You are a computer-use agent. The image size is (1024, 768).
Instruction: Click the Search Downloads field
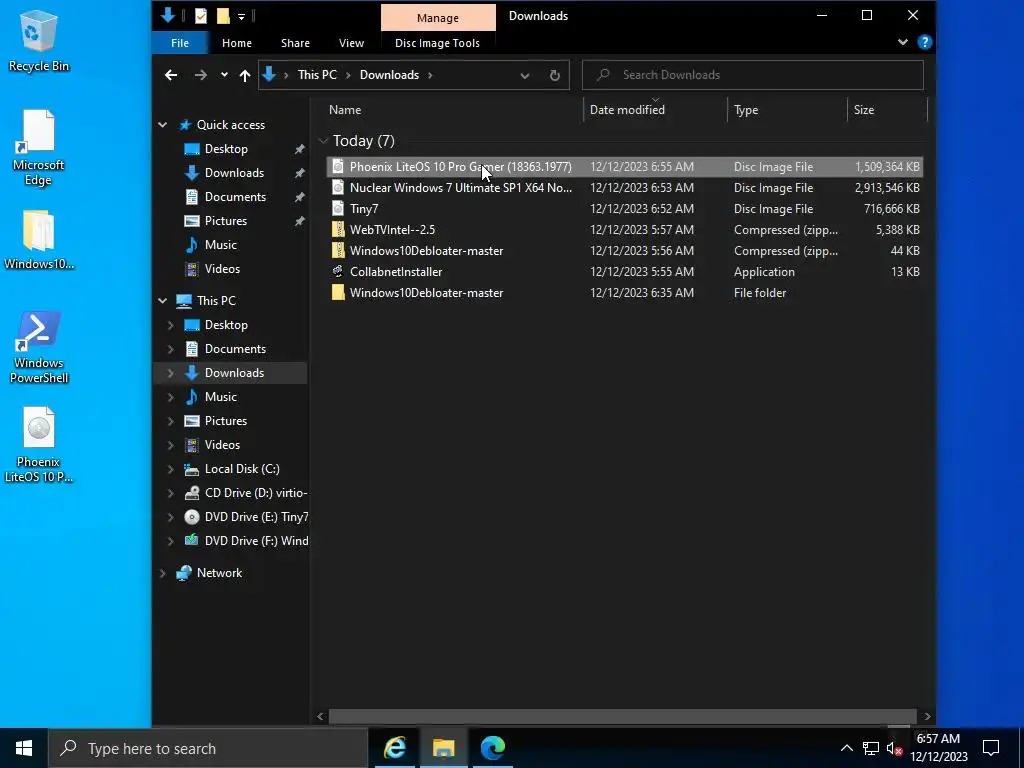coord(752,75)
